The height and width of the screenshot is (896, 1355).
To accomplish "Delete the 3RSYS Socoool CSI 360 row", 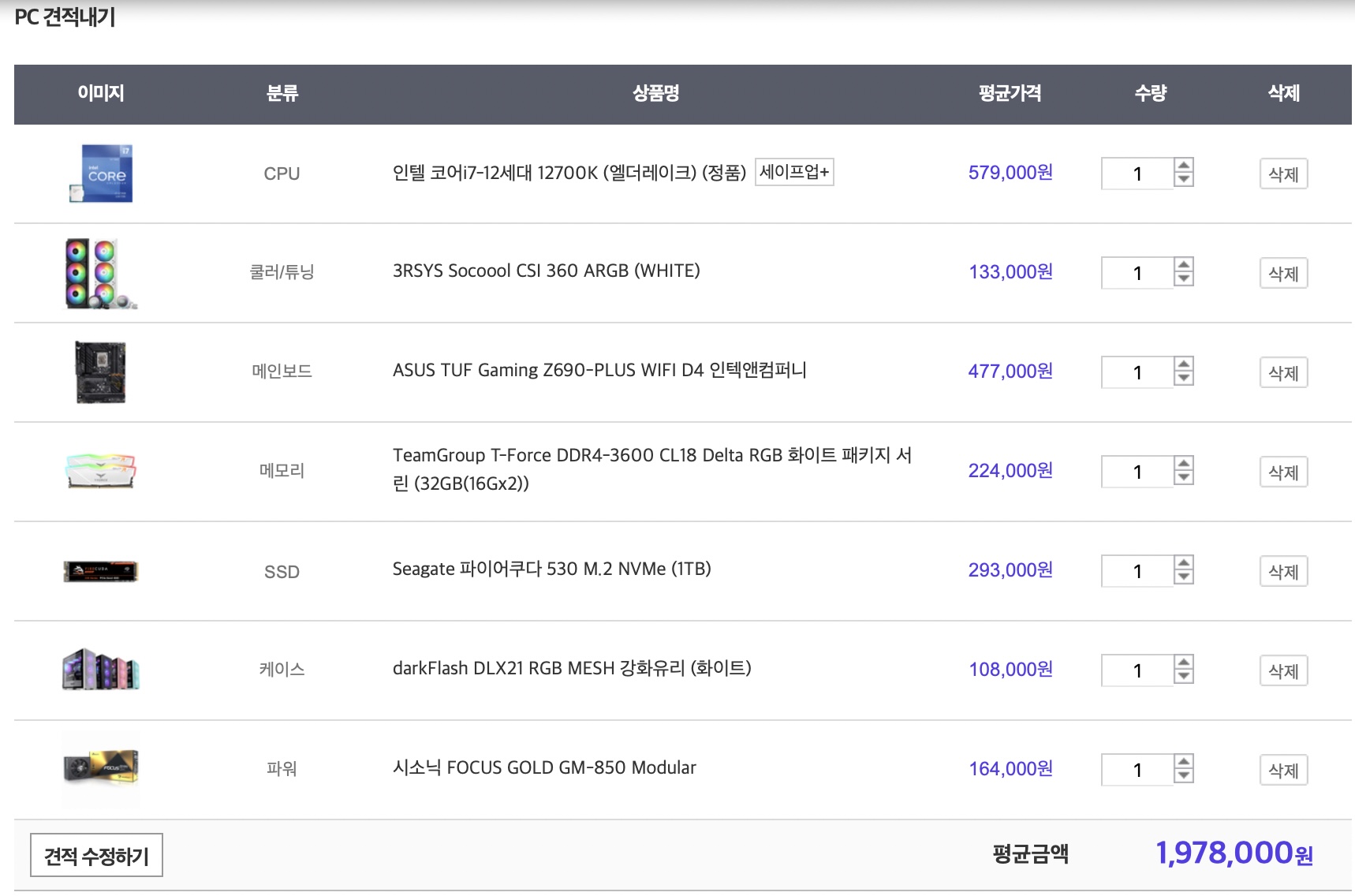I will pos(1283,274).
